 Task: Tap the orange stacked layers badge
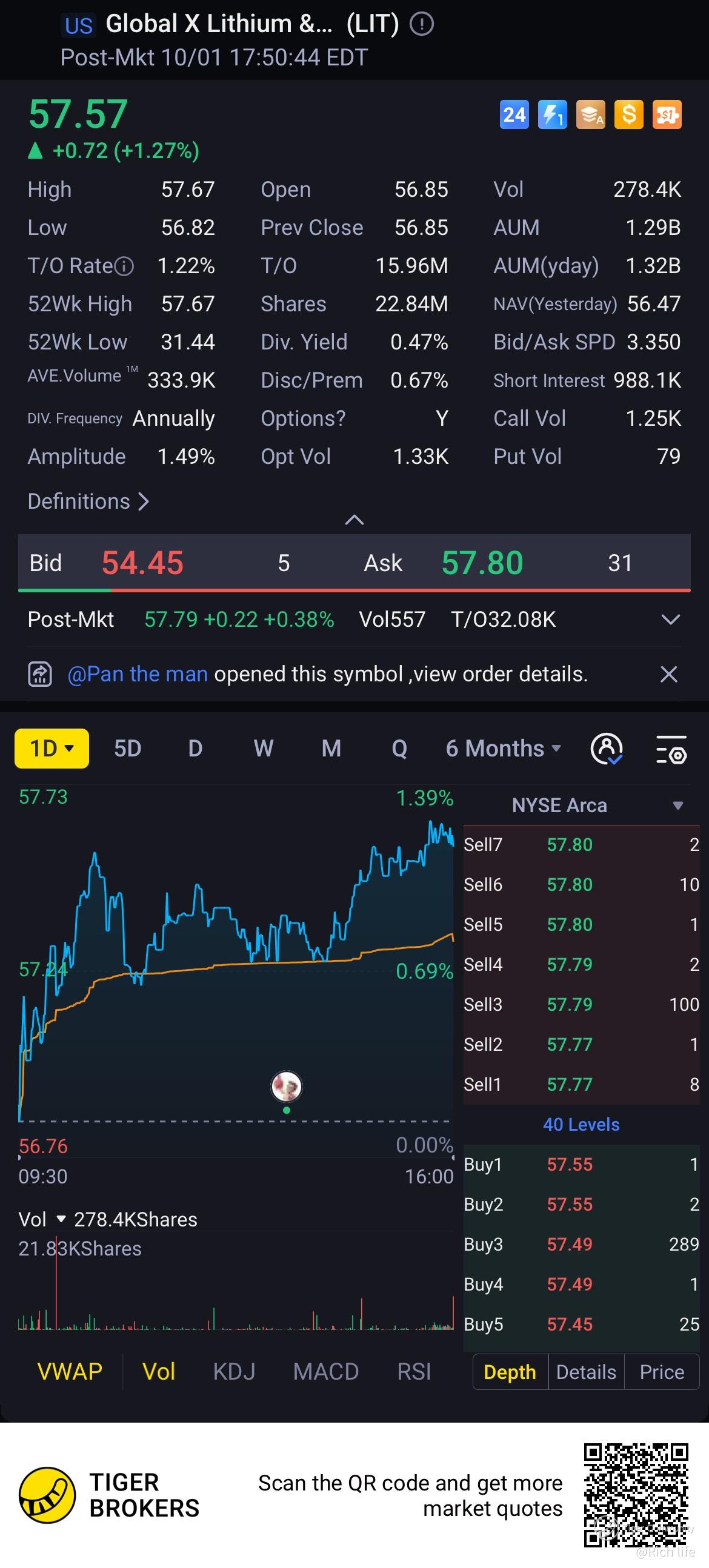(x=591, y=114)
